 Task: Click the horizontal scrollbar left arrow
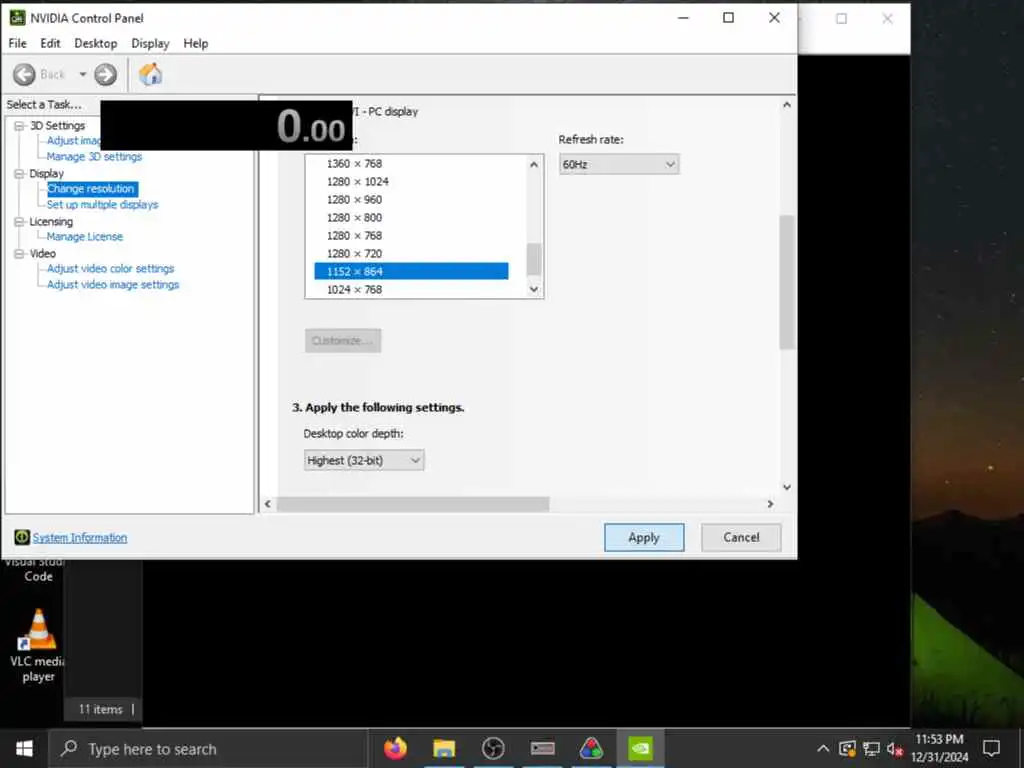click(267, 504)
